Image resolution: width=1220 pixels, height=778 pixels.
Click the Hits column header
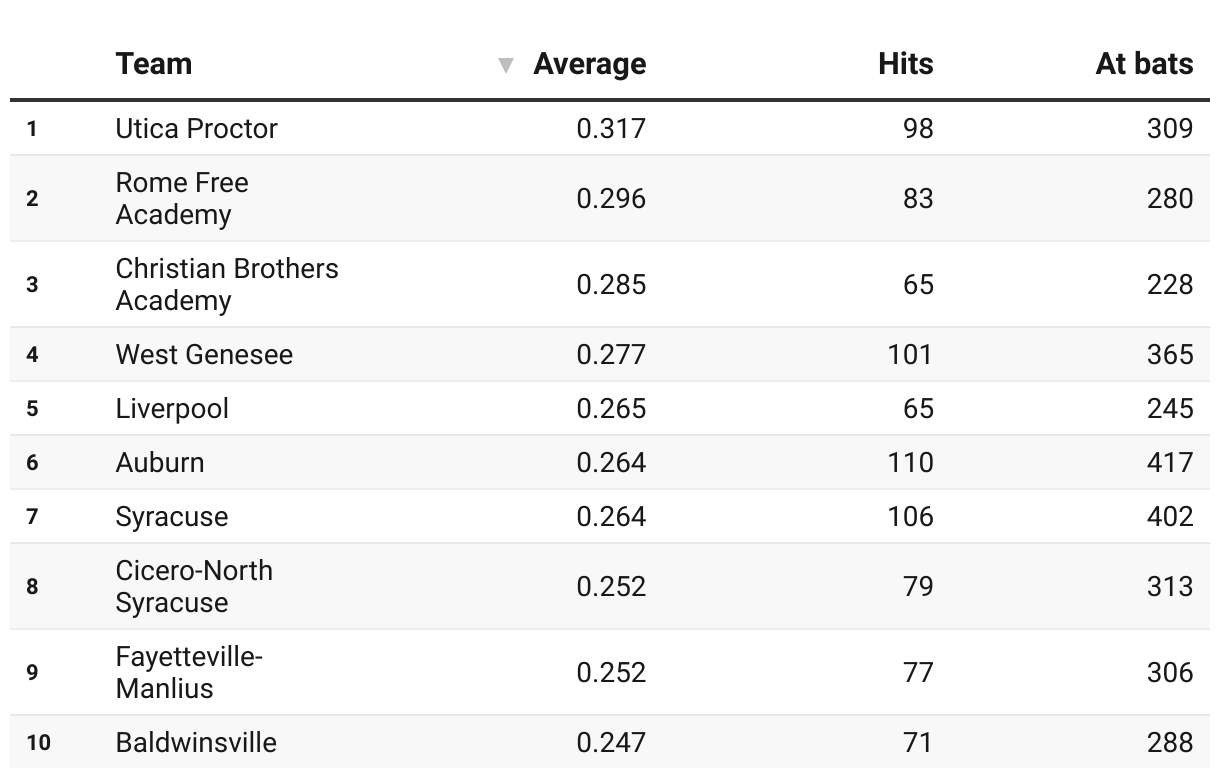point(905,64)
